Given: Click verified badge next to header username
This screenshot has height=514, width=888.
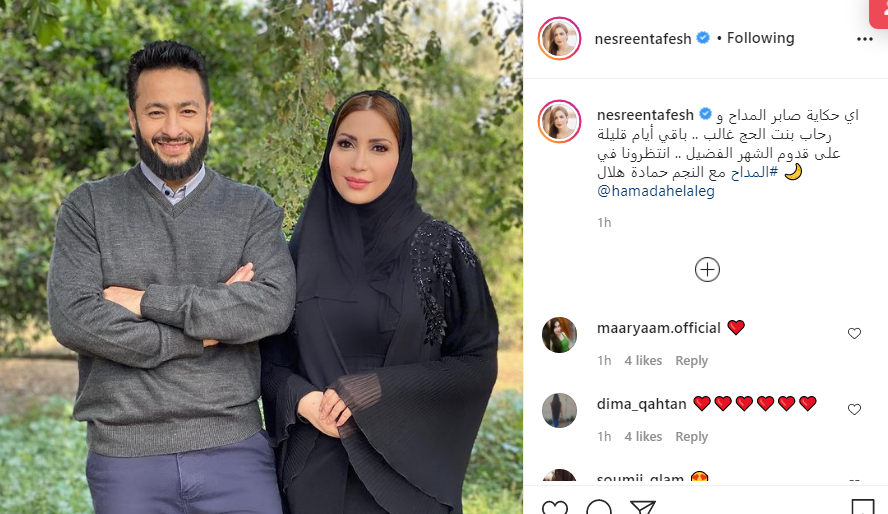Looking at the screenshot, I should tap(703, 38).
